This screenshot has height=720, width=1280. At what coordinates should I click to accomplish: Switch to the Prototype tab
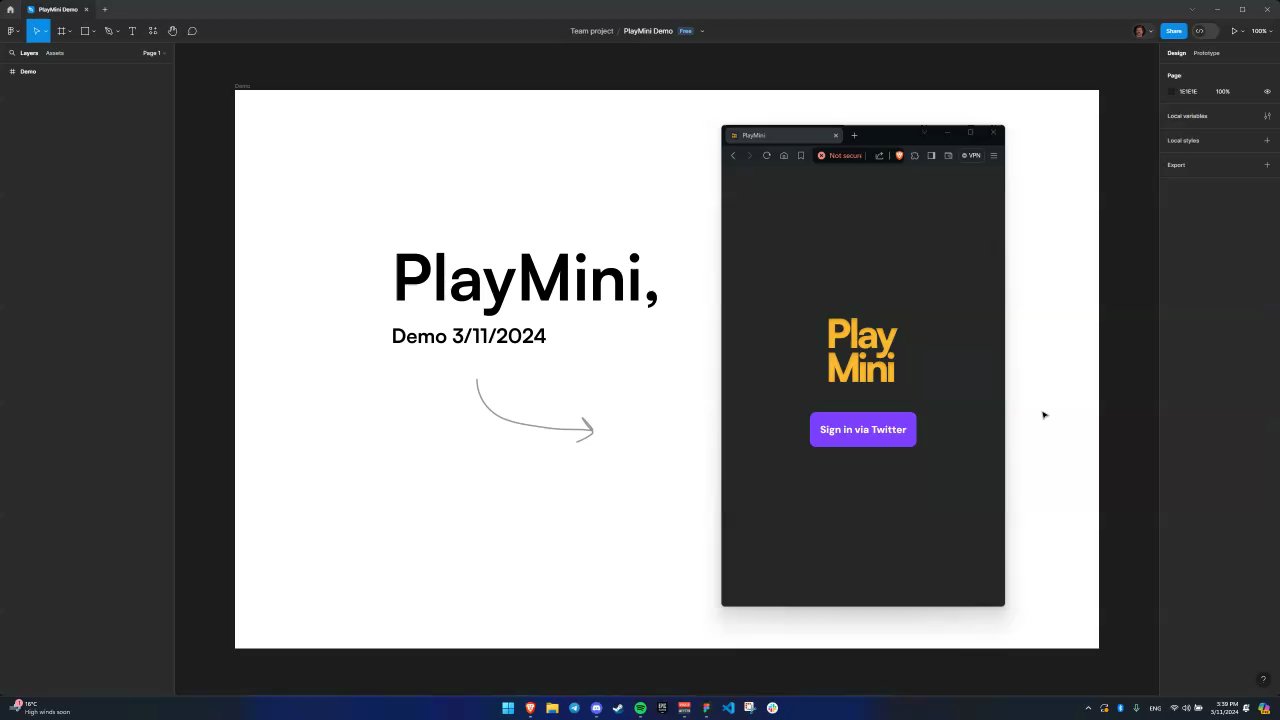pos(1206,53)
